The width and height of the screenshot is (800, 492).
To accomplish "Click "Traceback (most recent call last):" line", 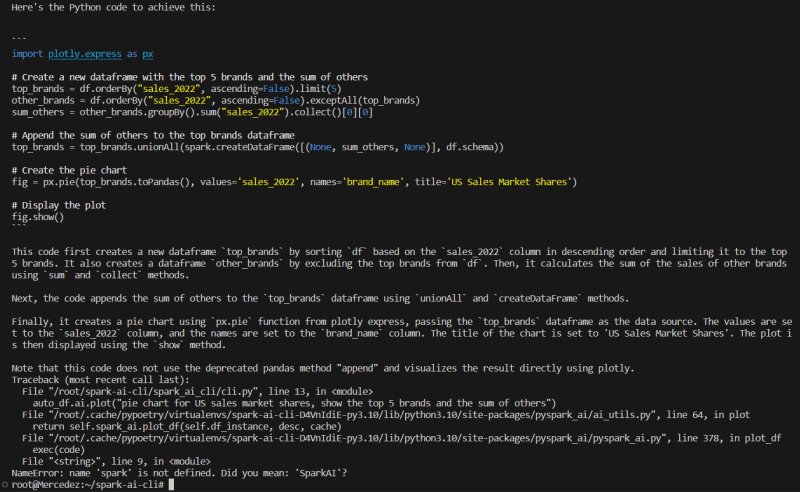I will [101, 380].
